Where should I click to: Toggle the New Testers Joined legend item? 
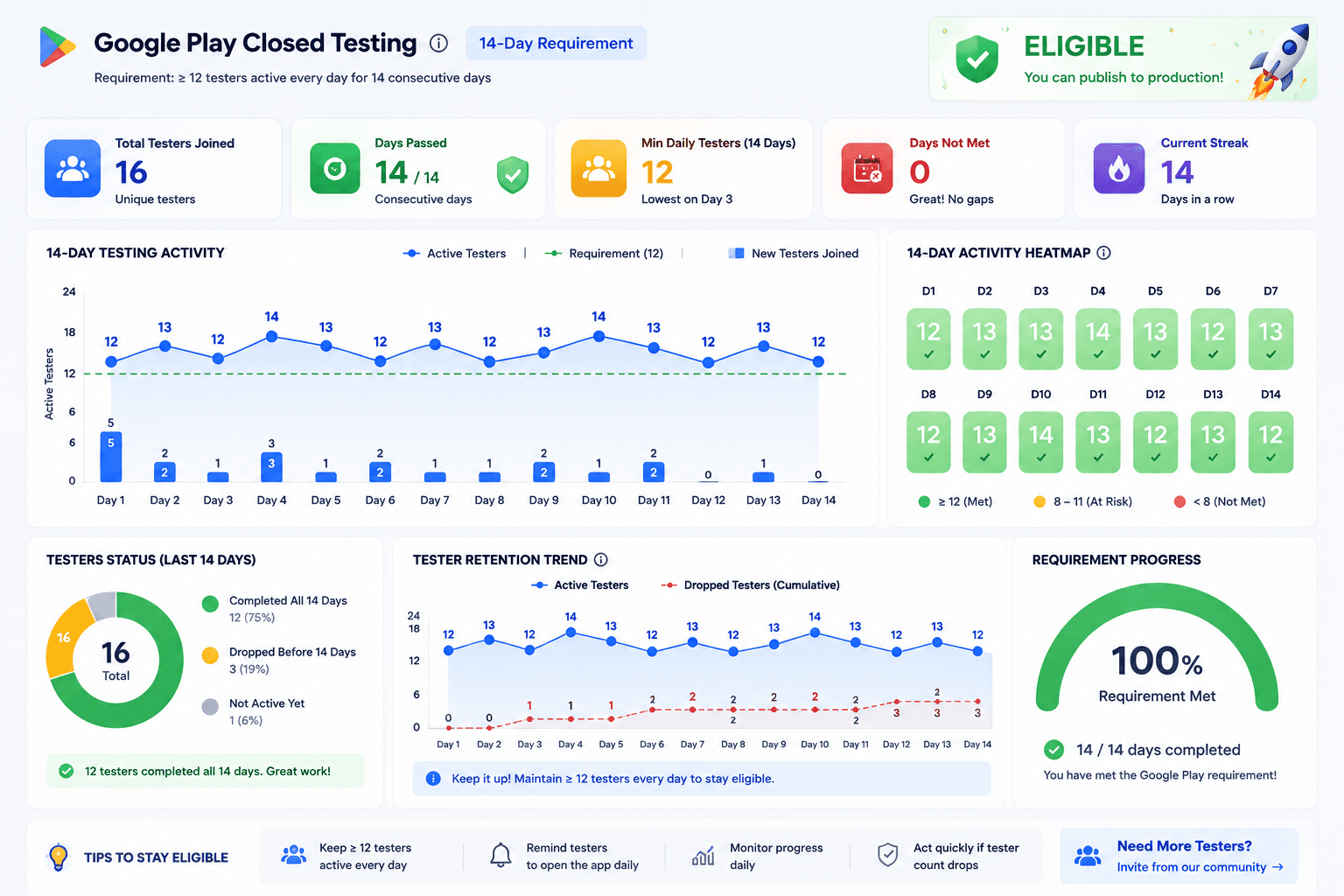click(x=794, y=253)
